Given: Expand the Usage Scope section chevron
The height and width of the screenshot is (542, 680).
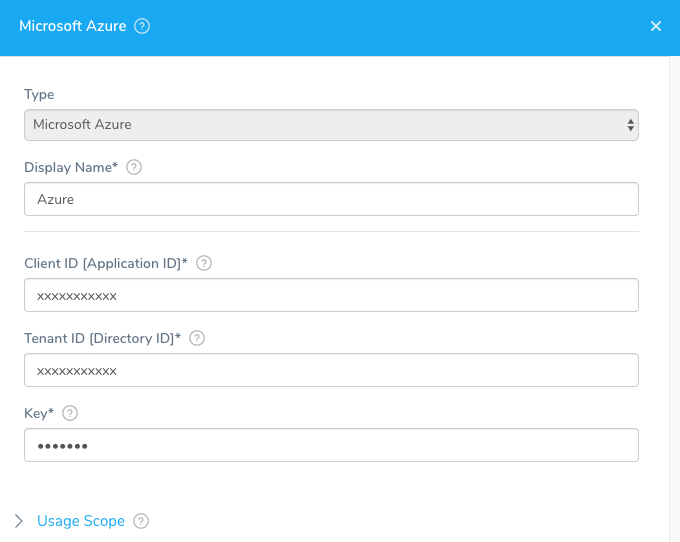Looking at the screenshot, I should point(19,521).
